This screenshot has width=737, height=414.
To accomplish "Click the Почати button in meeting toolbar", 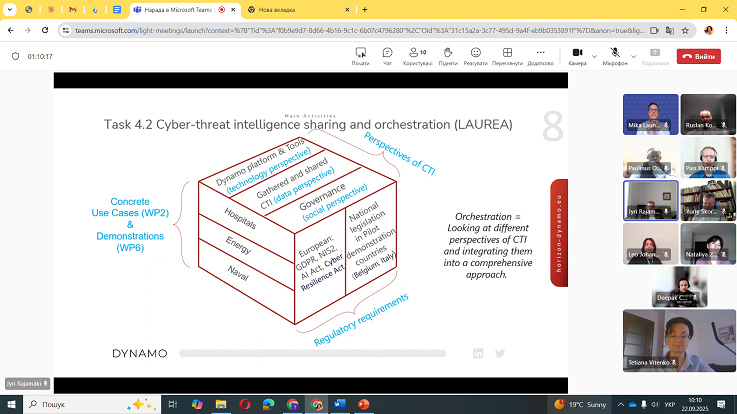I will coord(360,55).
